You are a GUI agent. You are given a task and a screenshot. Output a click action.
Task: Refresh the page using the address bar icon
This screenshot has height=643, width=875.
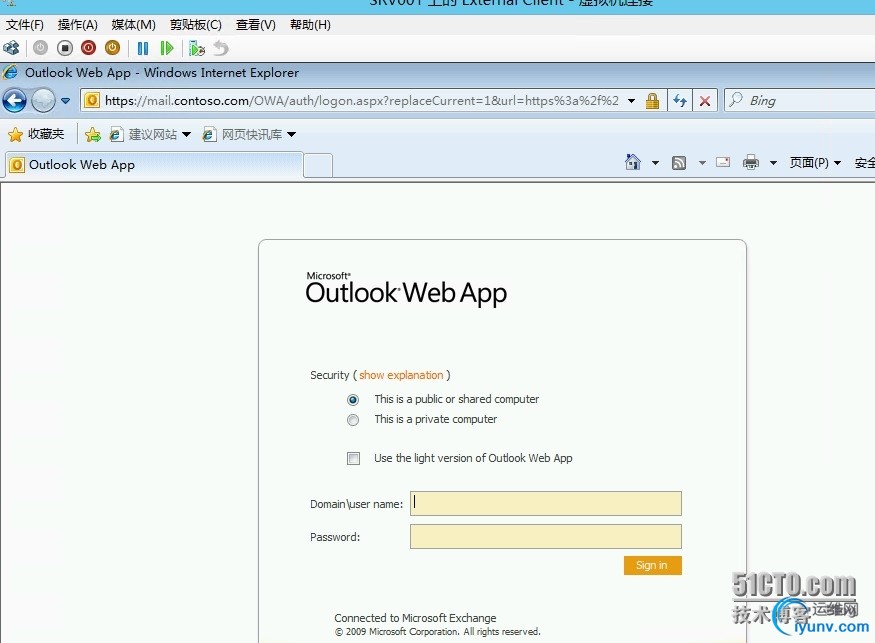click(680, 101)
